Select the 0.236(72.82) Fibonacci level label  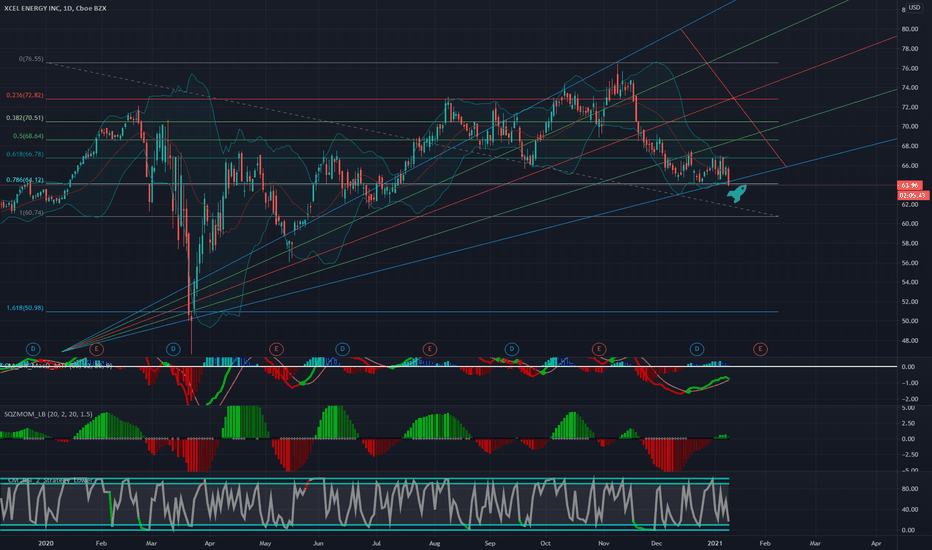[x=25, y=95]
